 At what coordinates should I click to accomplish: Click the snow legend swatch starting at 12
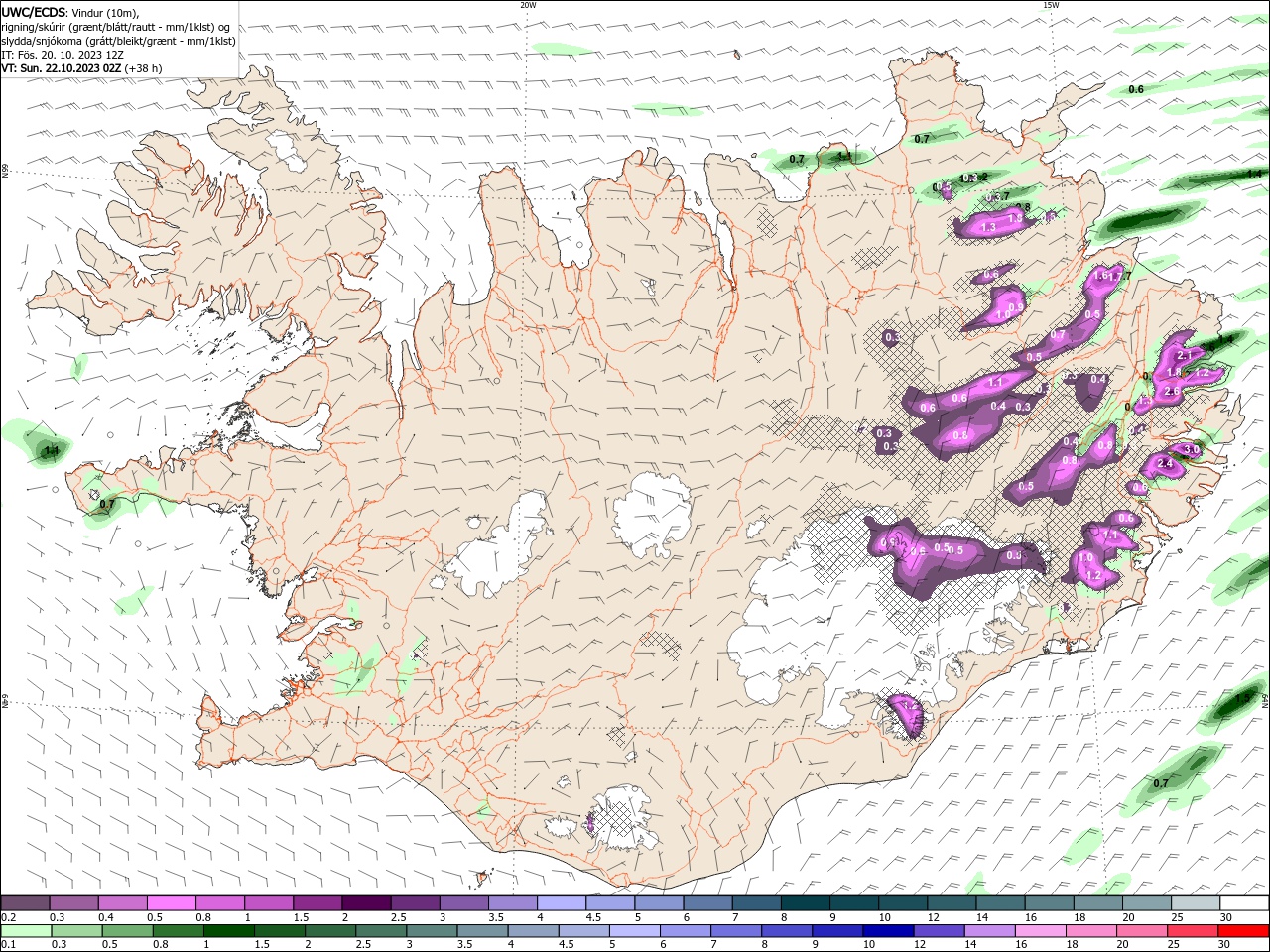pyautogui.click(x=950, y=903)
